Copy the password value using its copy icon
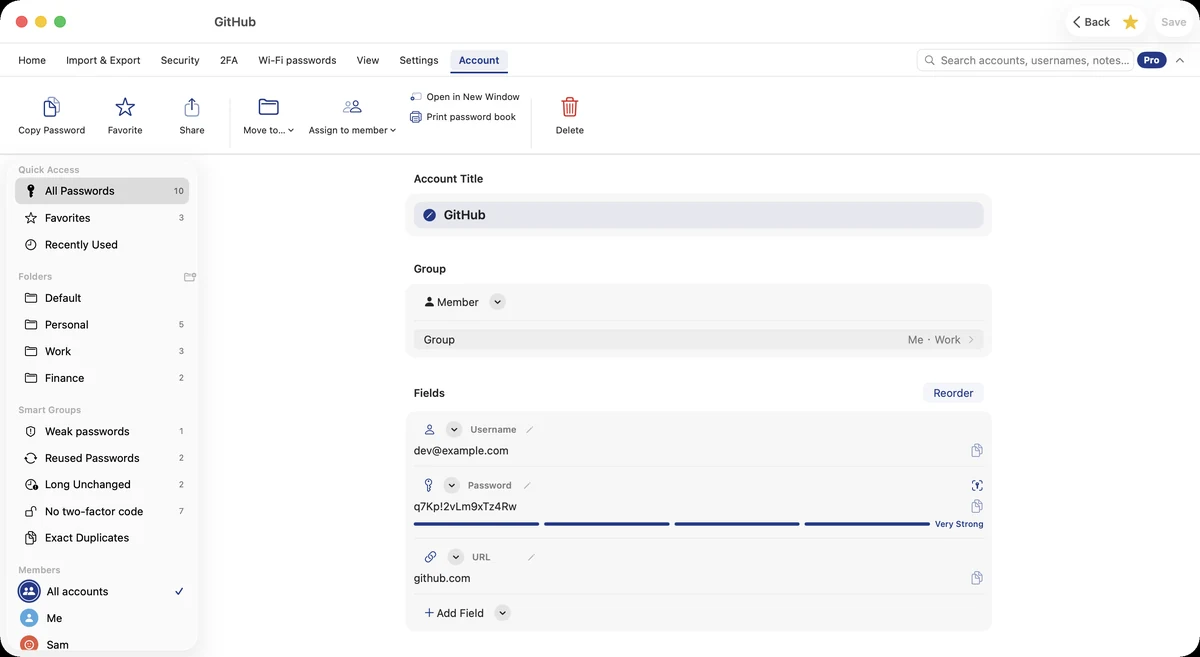This screenshot has height=657, width=1200. [x=977, y=507]
